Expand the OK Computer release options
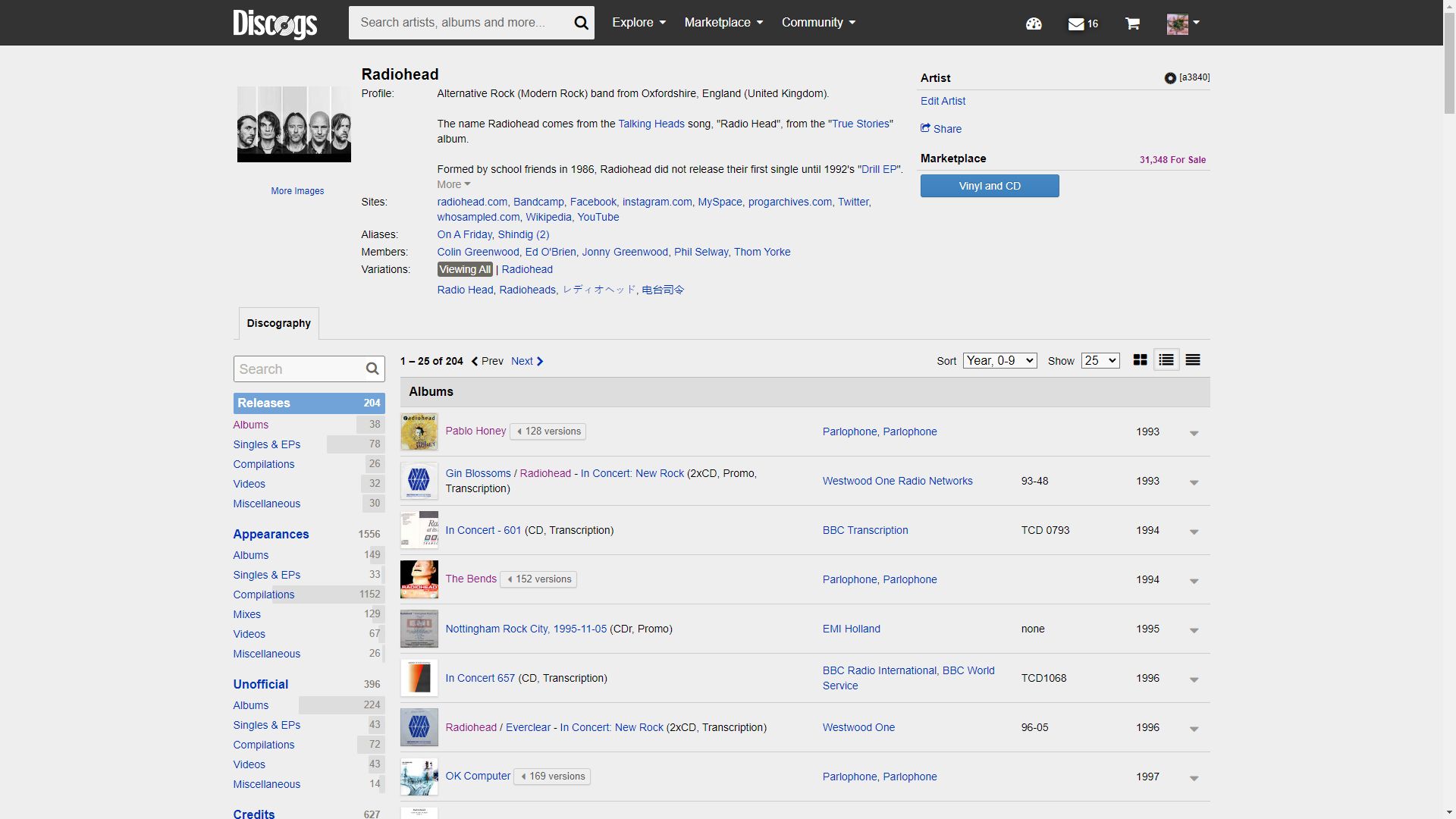 1194,777
